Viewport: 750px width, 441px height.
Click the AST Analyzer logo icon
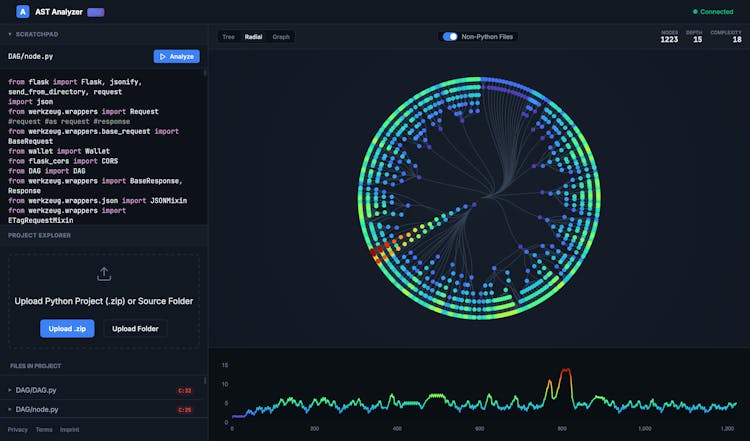[x=22, y=12]
